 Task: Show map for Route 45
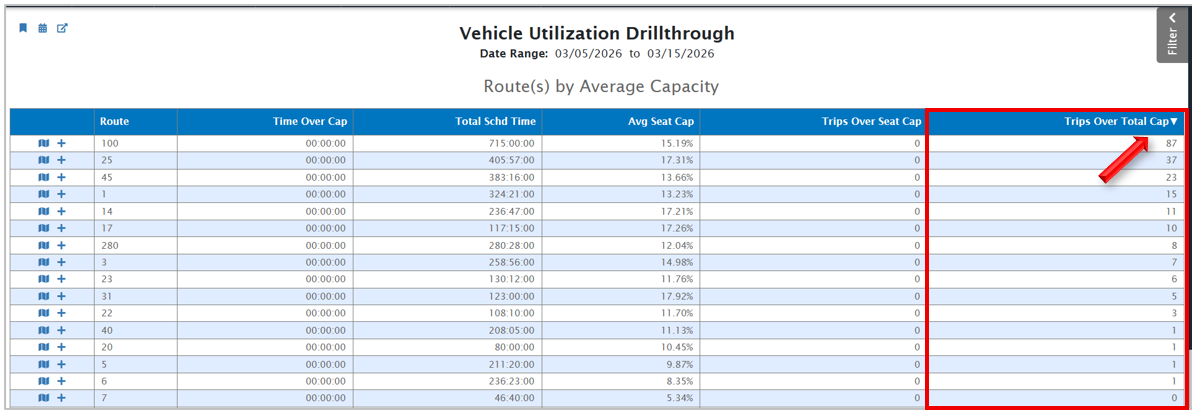tap(44, 177)
